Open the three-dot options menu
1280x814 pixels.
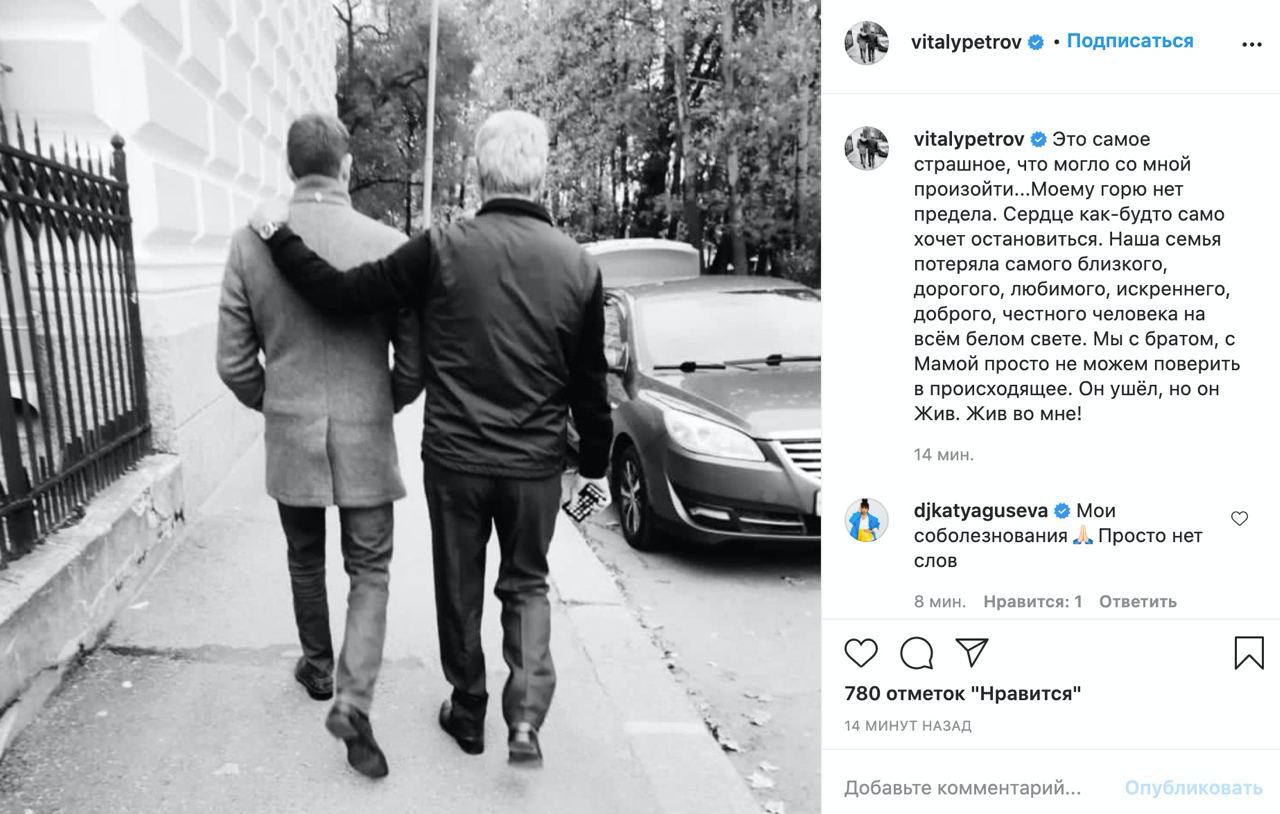click(1252, 45)
